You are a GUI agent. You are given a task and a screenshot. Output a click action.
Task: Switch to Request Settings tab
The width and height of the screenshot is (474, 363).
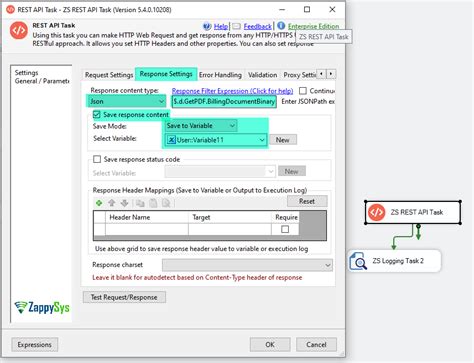[109, 75]
